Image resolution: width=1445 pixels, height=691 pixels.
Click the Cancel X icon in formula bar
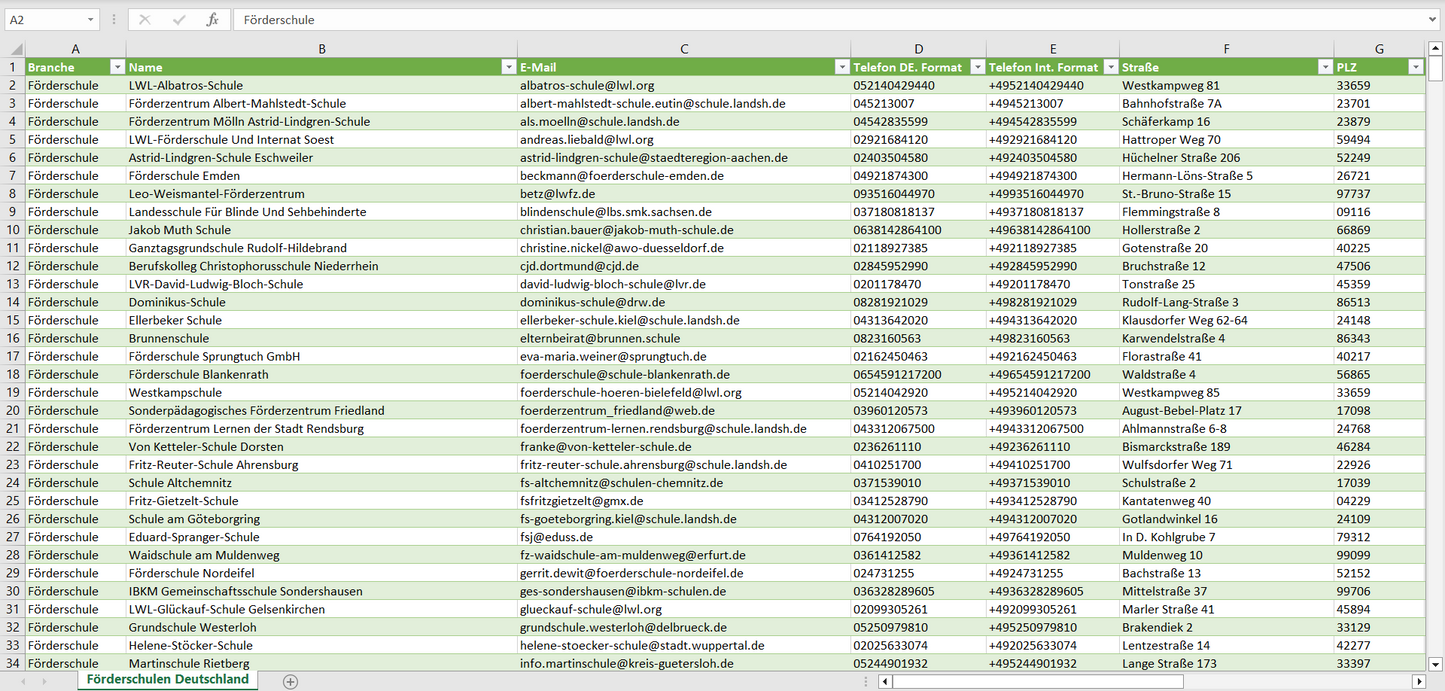point(145,20)
